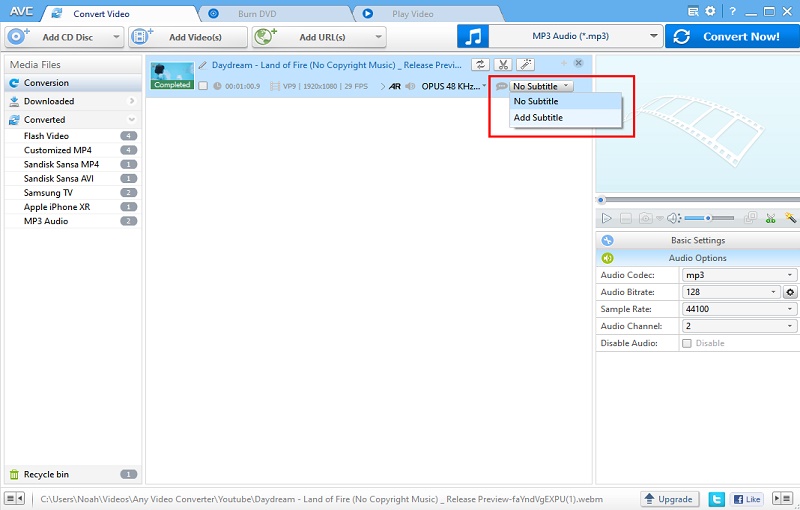This screenshot has height=510, width=800.
Task: Click the audio speaker icon beside OPUS 48 KHz
Action: coord(410,86)
